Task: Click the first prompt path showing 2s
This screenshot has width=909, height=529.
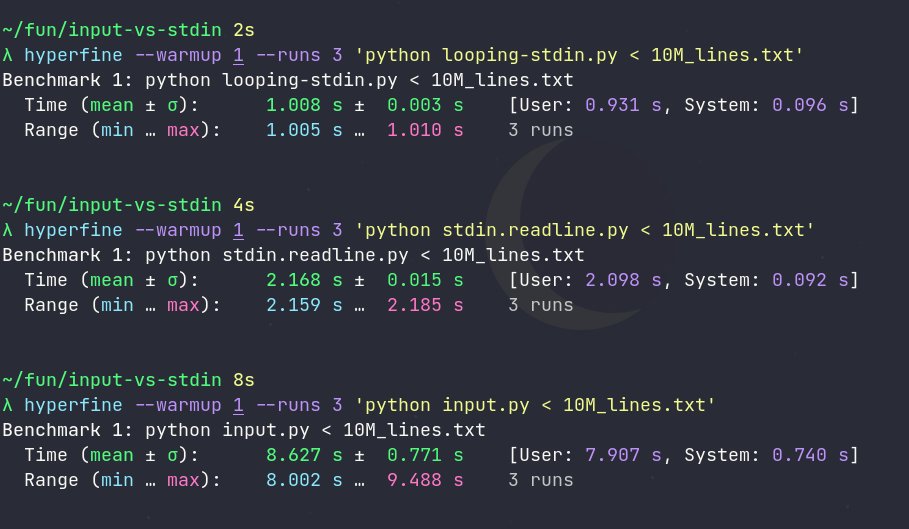Action: point(128,30)
